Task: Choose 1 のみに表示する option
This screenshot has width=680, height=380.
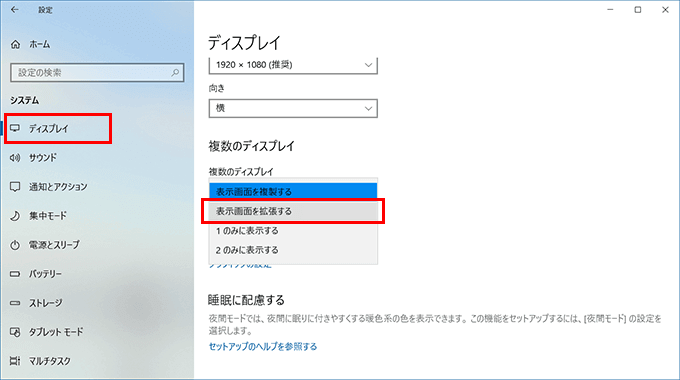Action: point(293,231)
